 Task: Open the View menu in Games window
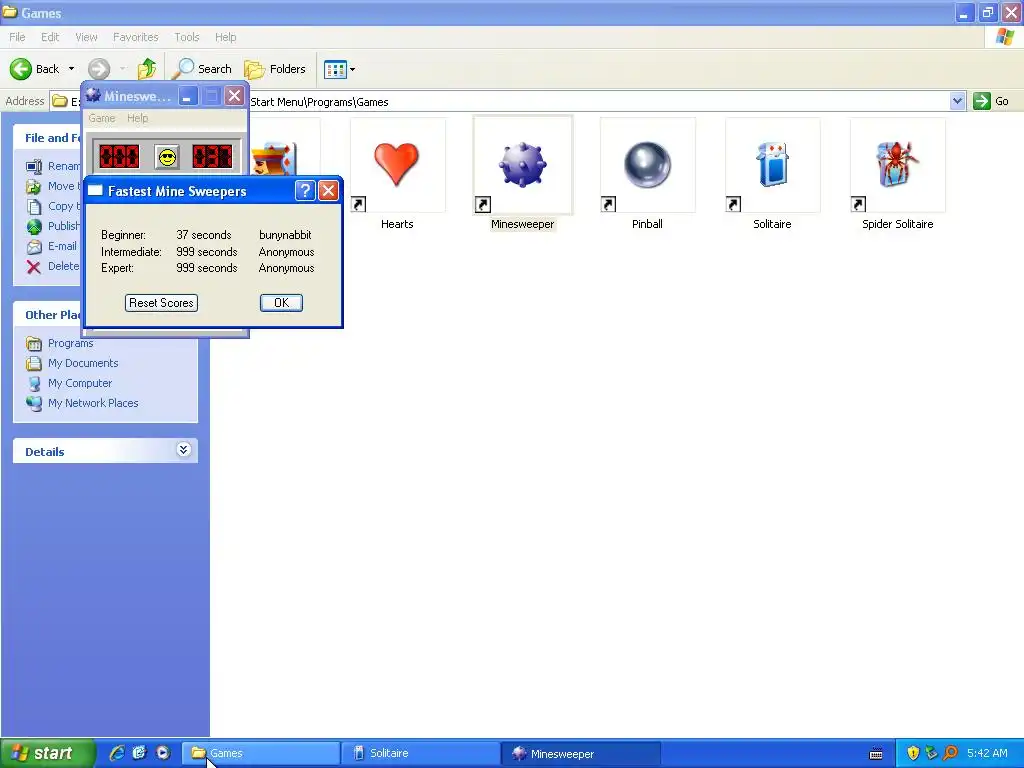point(86,37)
